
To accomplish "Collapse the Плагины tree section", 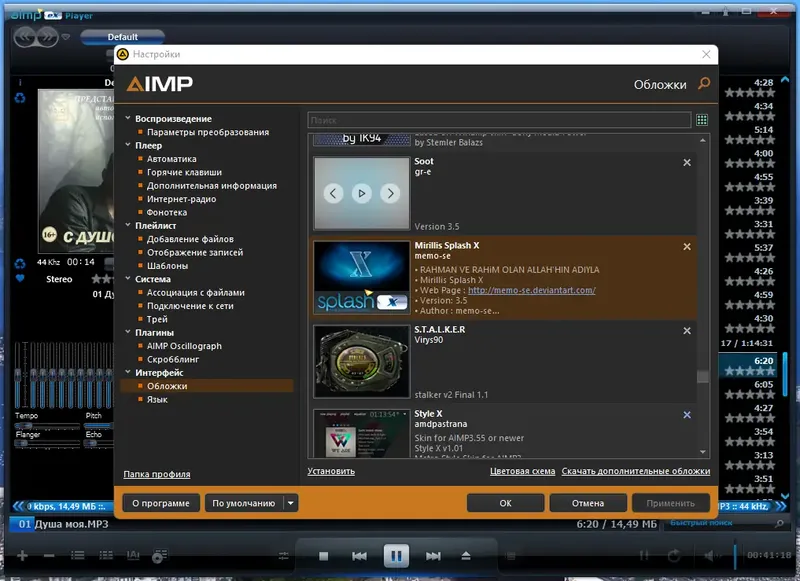I will click(x=128, y=333).
